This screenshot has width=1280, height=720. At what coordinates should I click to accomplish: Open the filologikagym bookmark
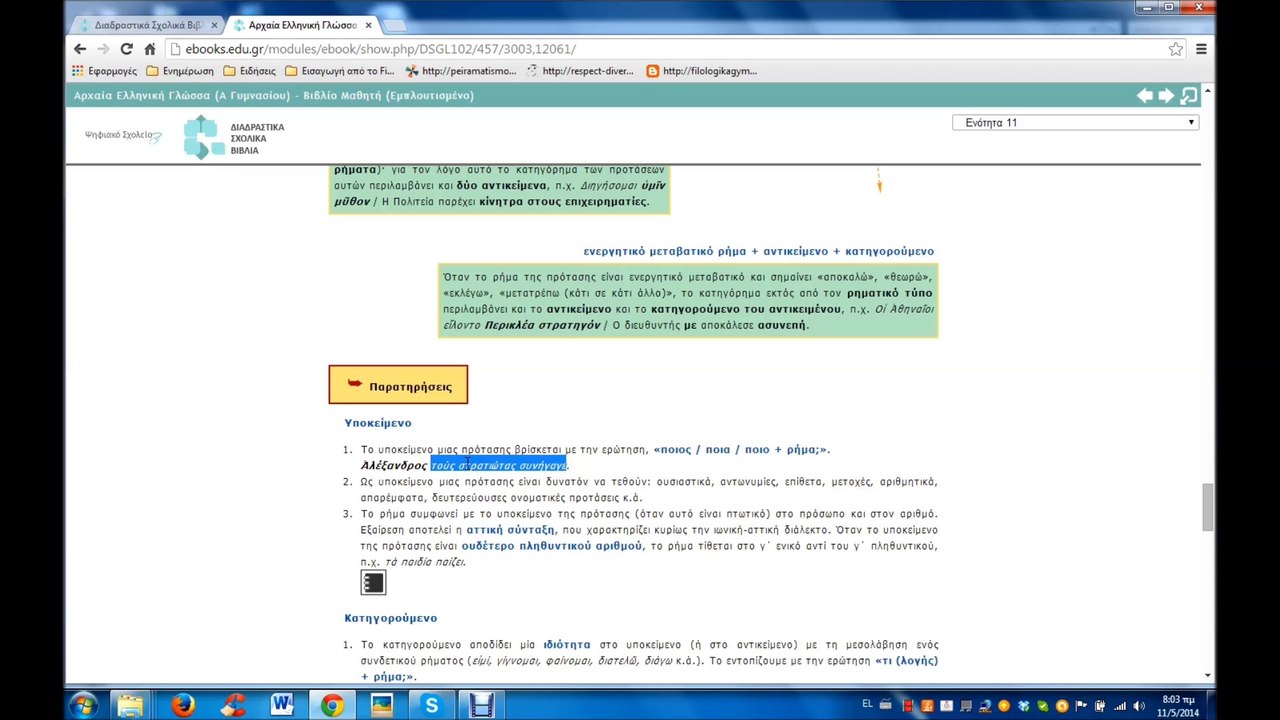[x=702, y=71]
